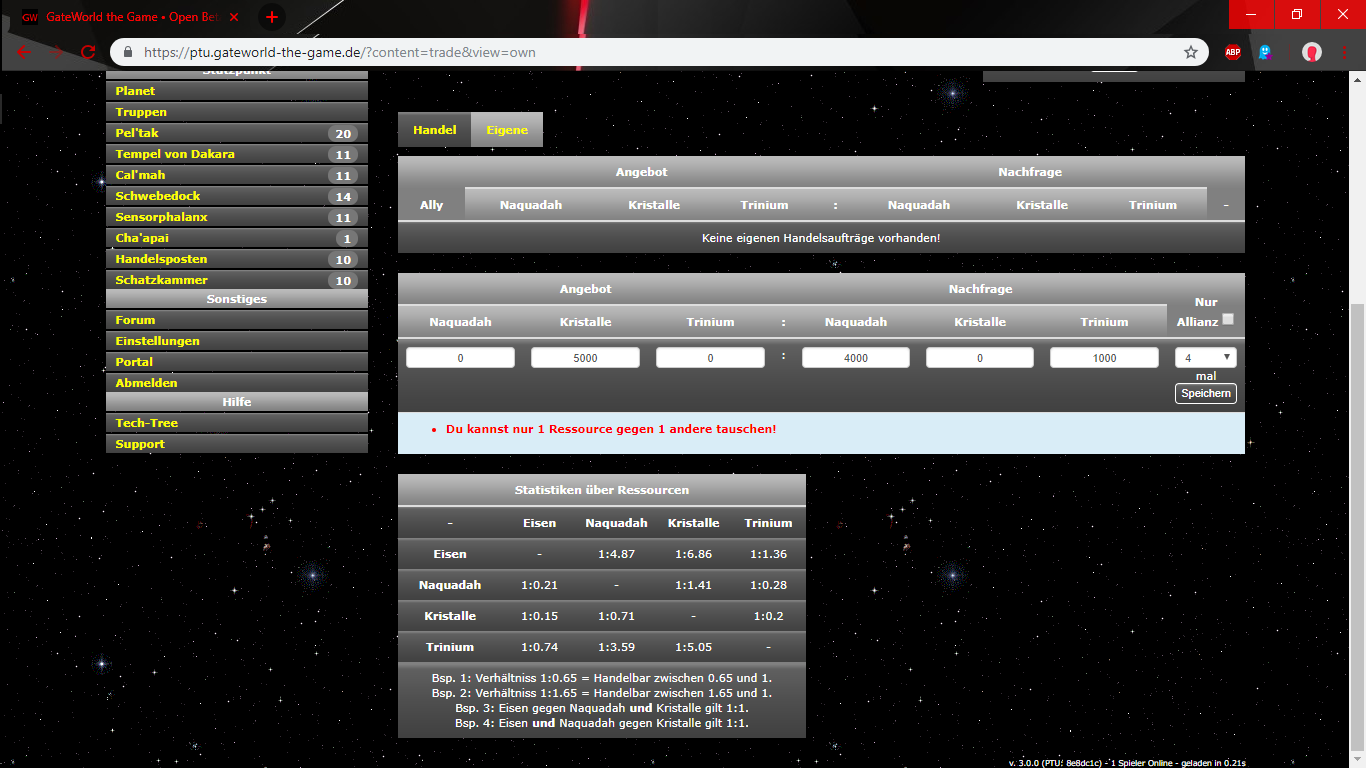View site info via the padlock icon
This screenshot has width=1366, height=768.
point(128,52)
